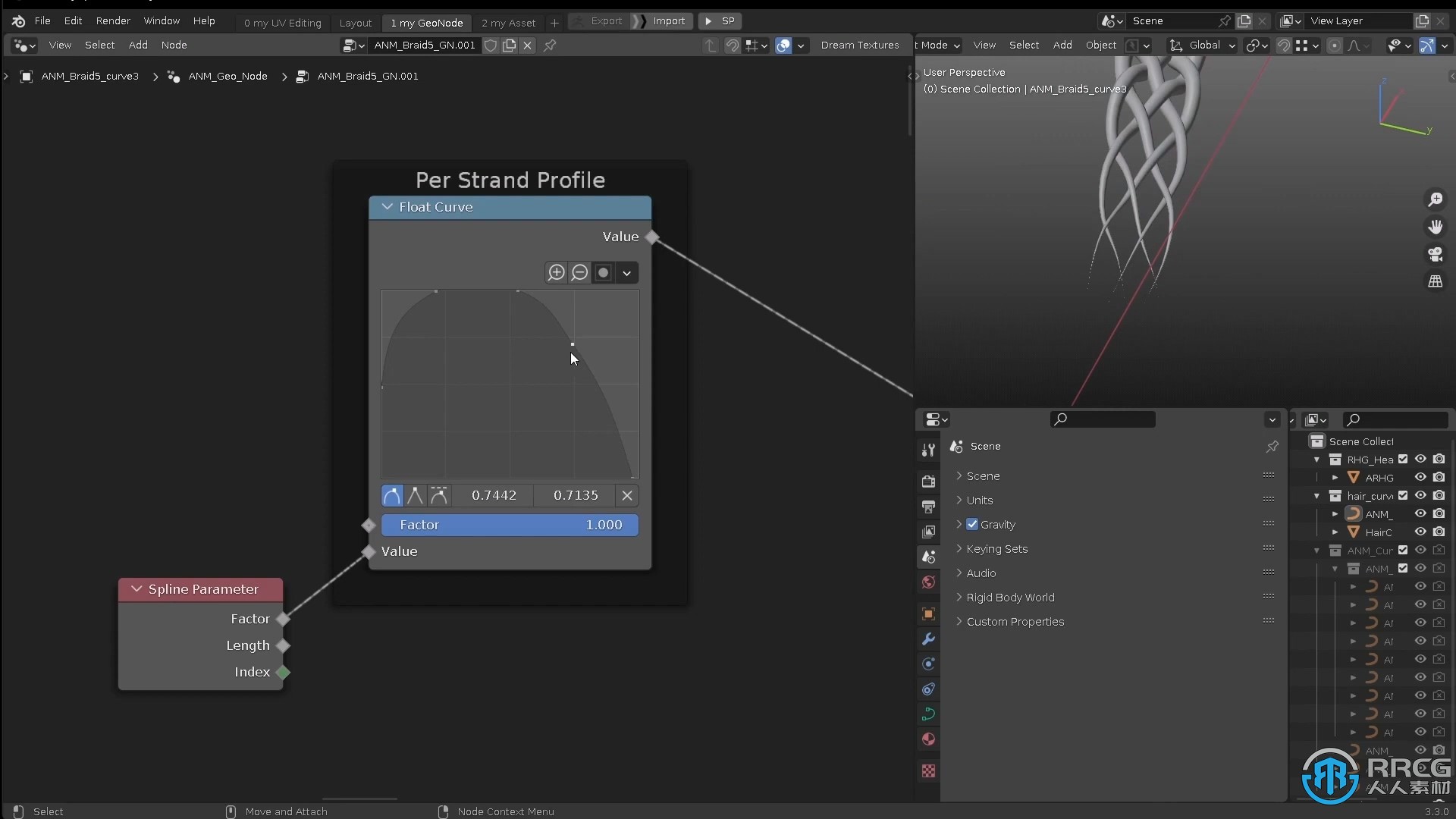Toggle pin node tree icon
This screenshot has height=819, width=1456.
(550, 45)
